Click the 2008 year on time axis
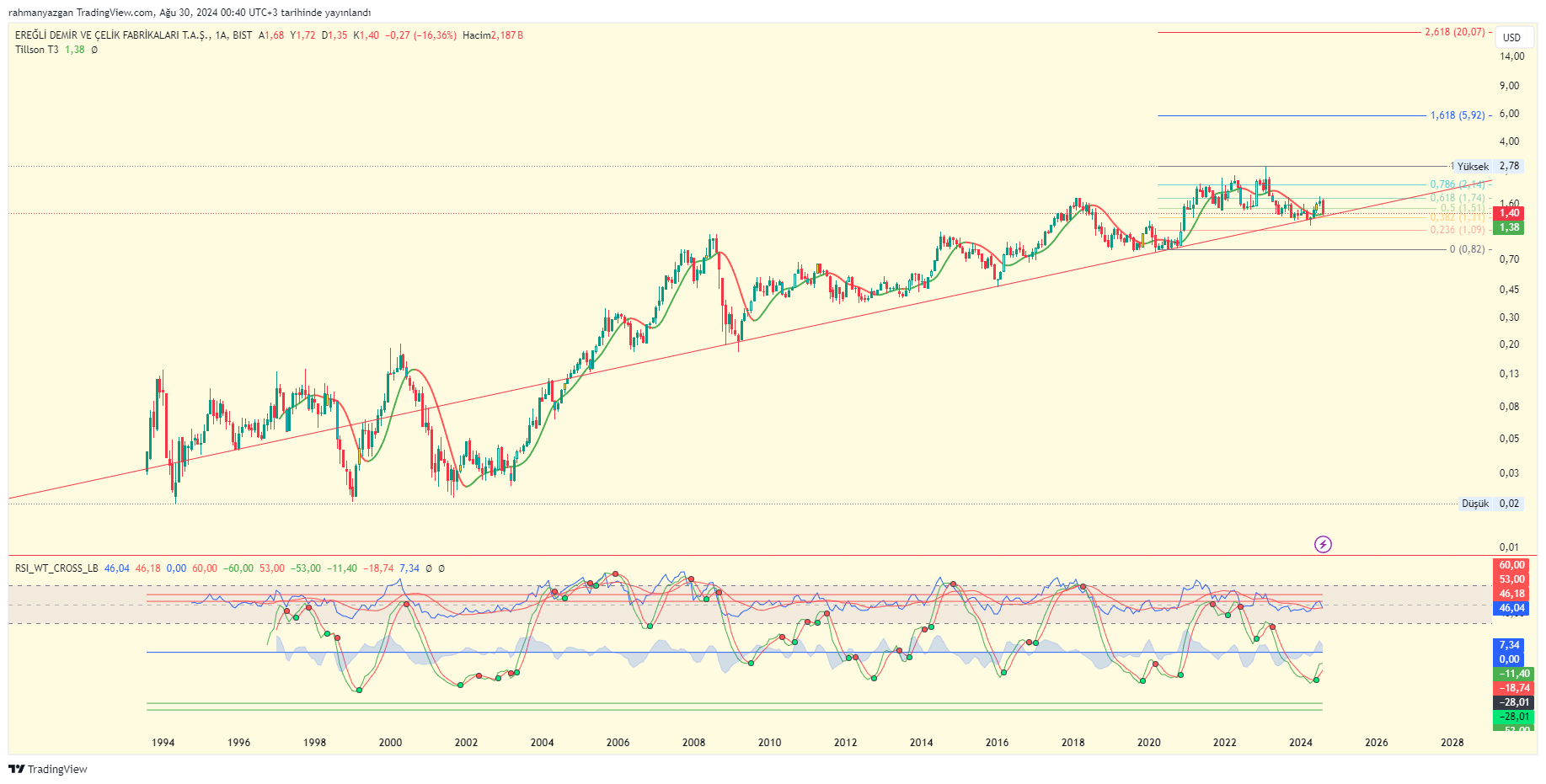 pyautogui.click(x=693, y=743)
